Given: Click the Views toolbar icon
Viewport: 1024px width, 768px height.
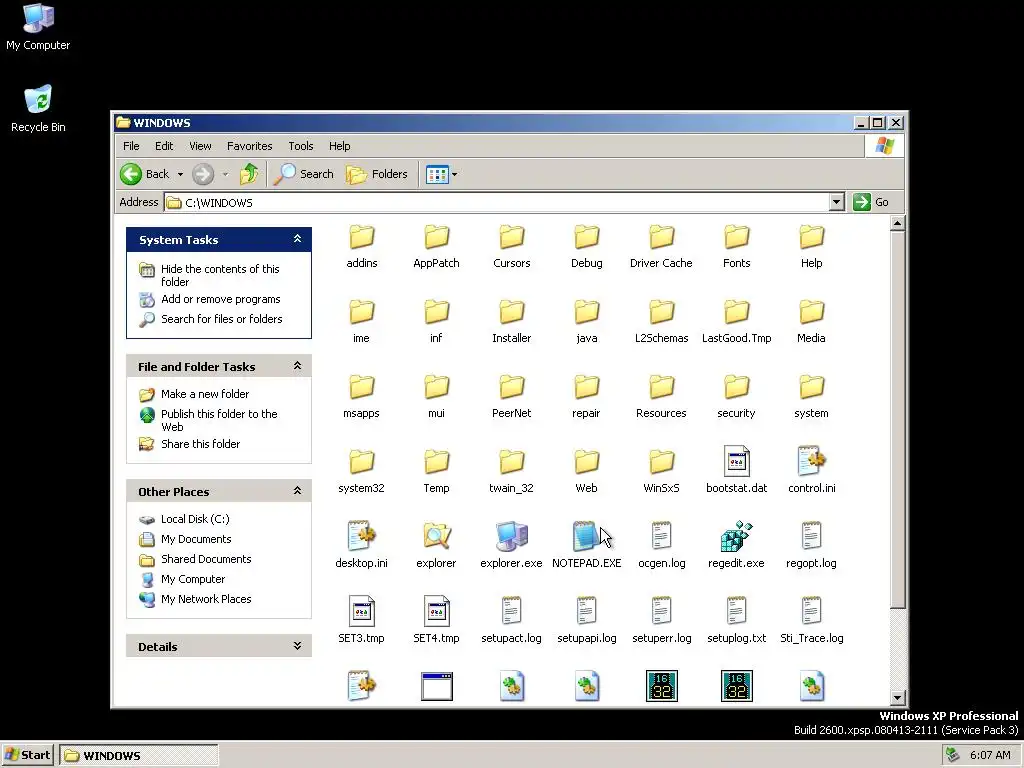Looking at the screenshot, I should 437,174.
